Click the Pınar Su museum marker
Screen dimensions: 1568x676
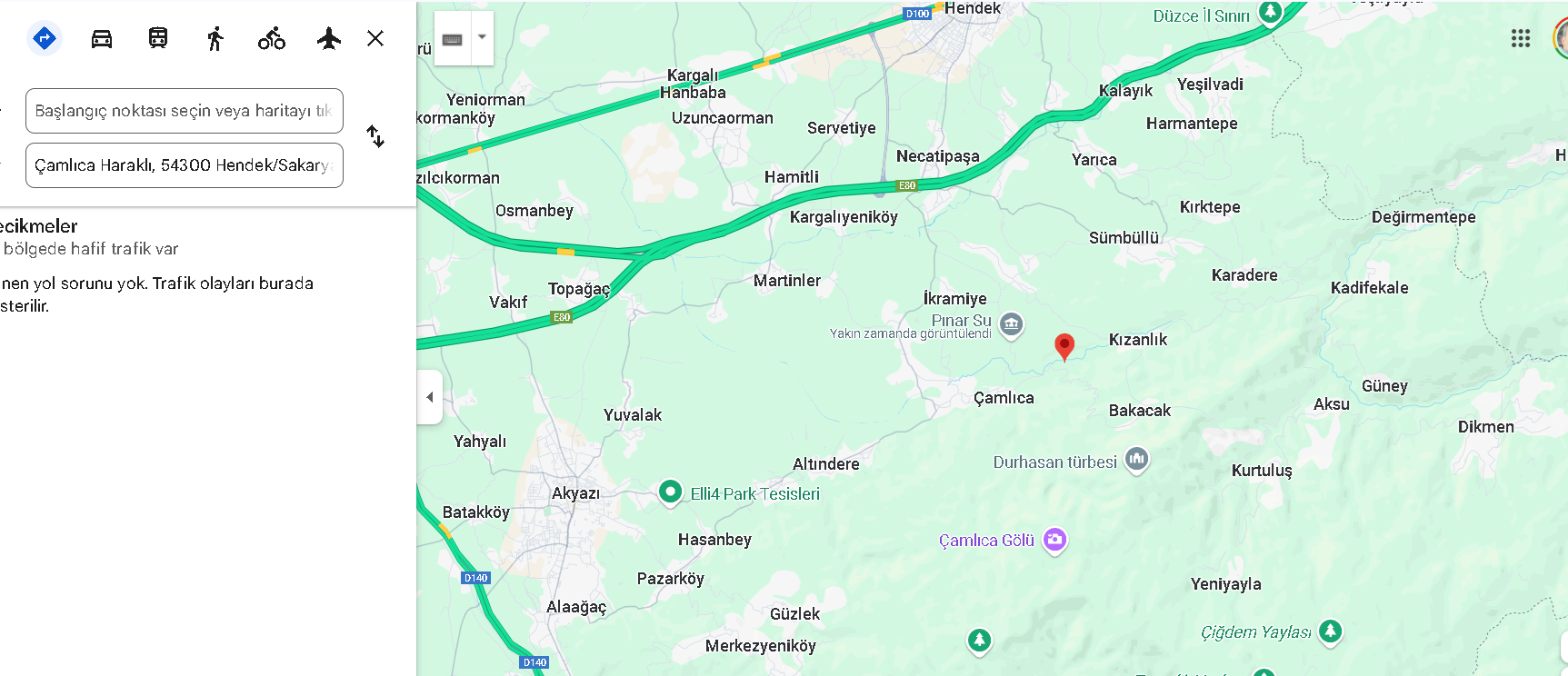pos(1012,324)
